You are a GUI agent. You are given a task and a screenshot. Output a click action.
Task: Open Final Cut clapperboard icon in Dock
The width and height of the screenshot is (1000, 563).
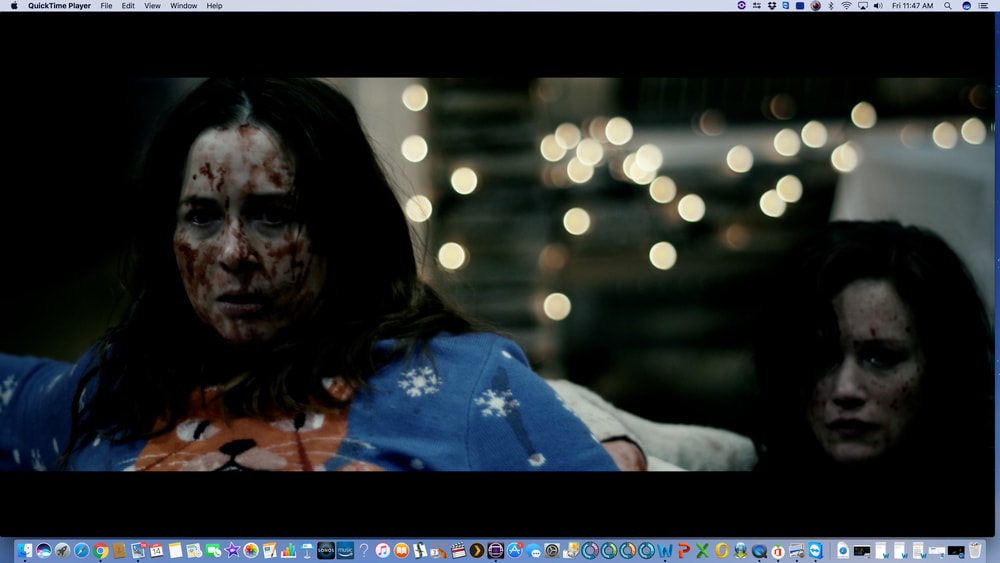point(458,550)
